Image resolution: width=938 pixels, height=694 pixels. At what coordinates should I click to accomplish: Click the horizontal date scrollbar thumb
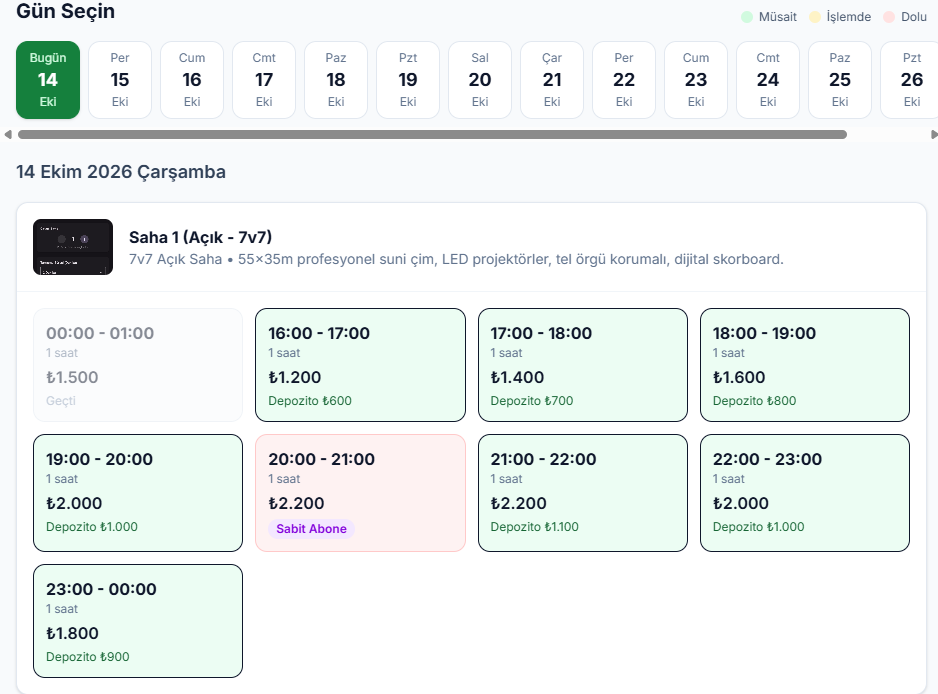pos(432,135)
